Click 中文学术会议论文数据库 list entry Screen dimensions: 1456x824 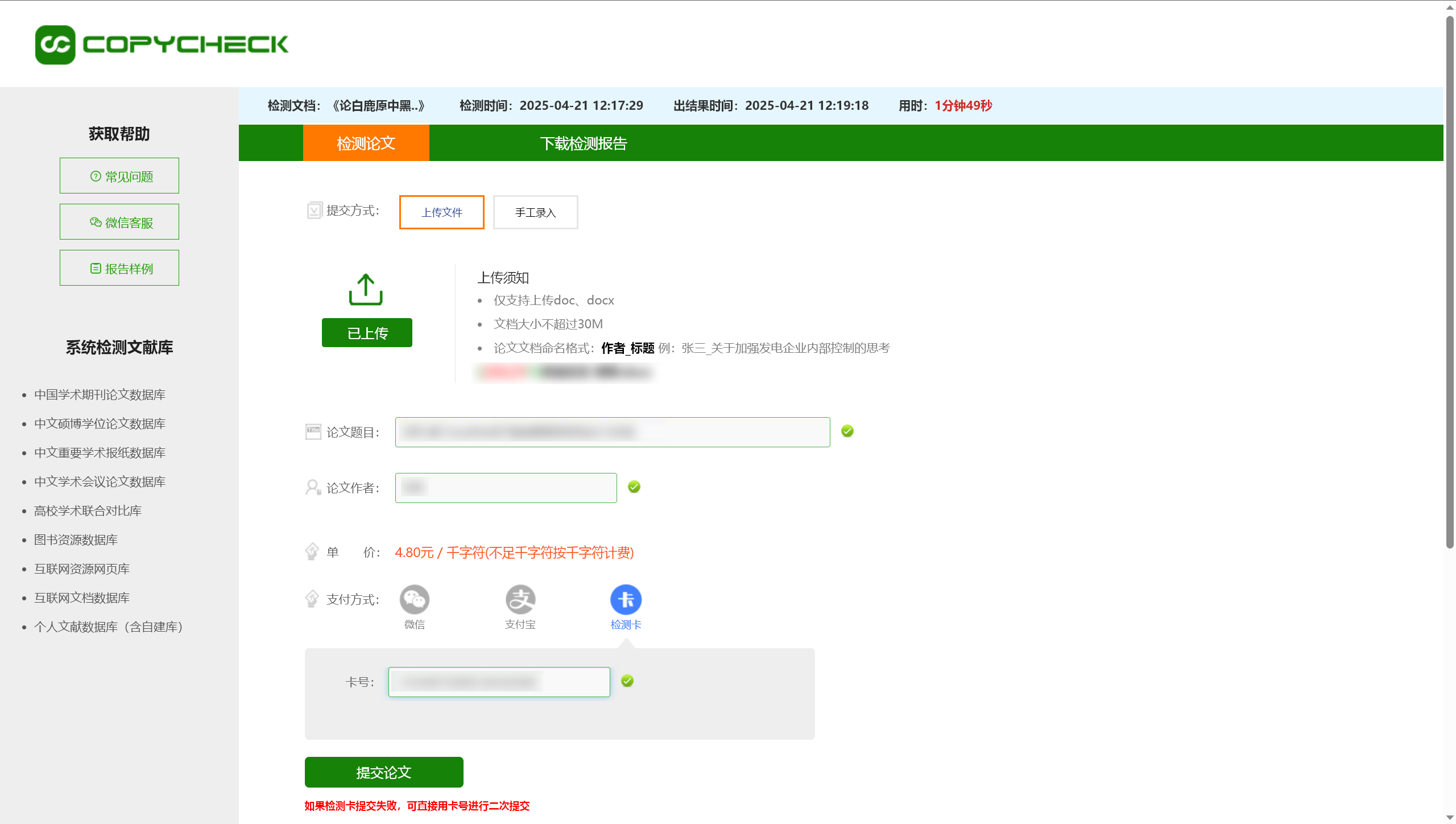(100, 481)
